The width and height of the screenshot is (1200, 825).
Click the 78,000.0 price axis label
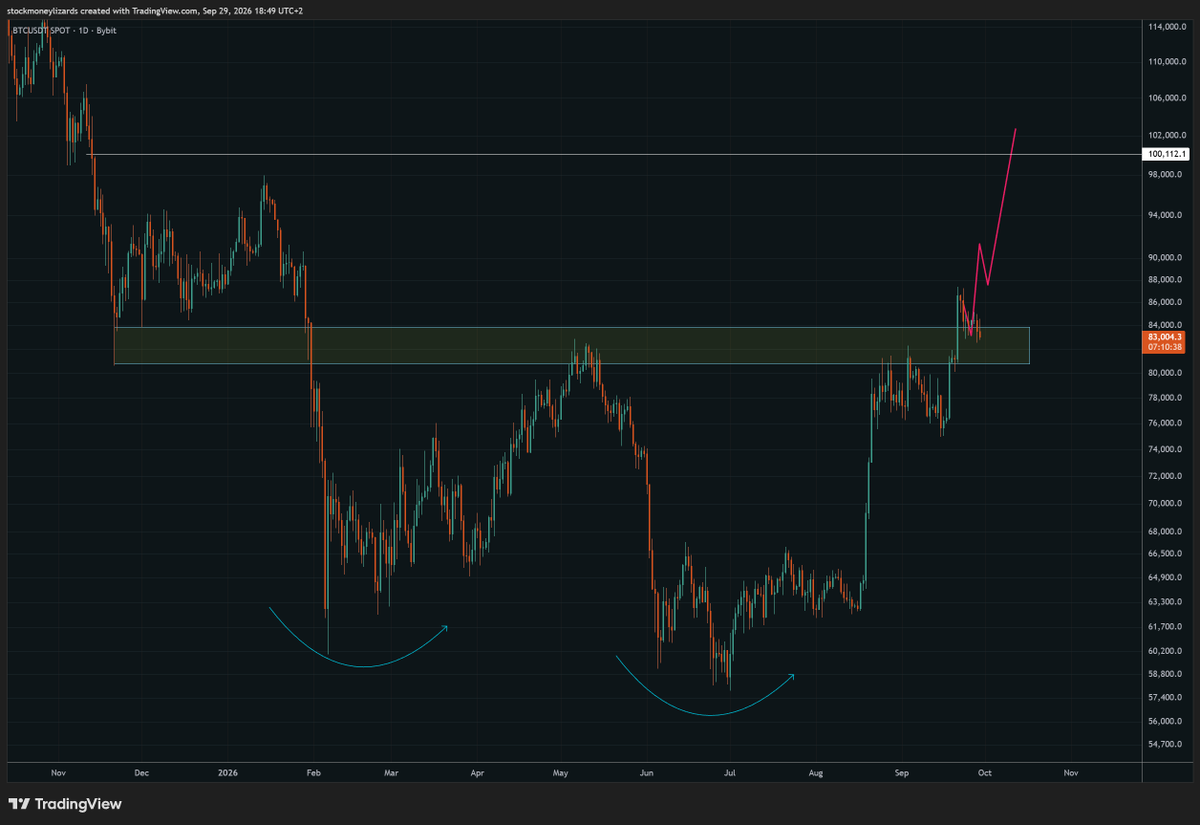point(1167,398)
